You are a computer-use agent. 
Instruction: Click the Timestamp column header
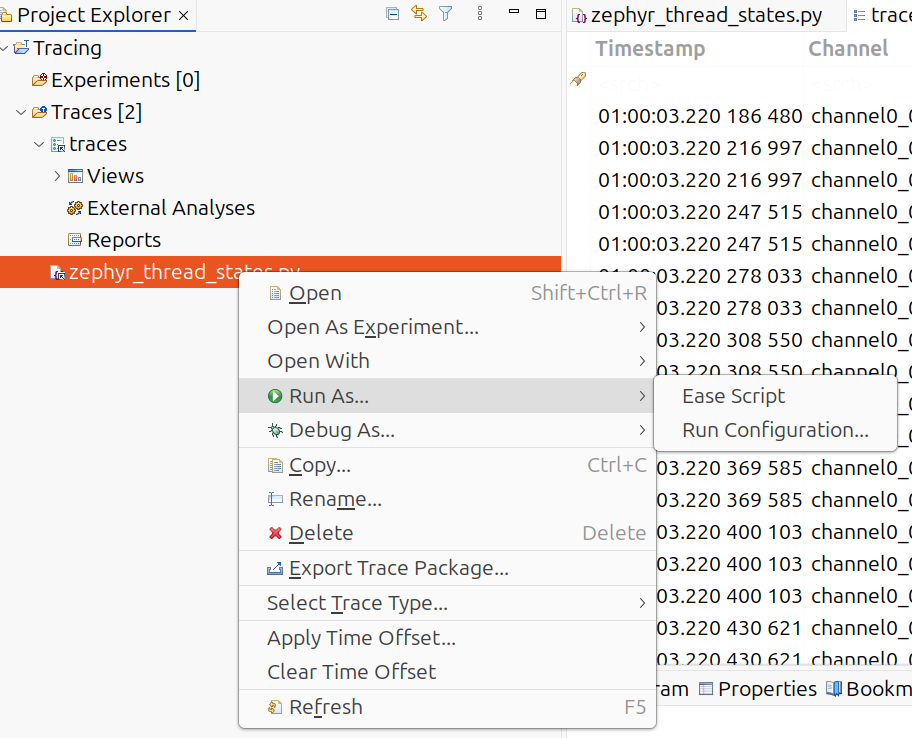[x=650, y=48]
